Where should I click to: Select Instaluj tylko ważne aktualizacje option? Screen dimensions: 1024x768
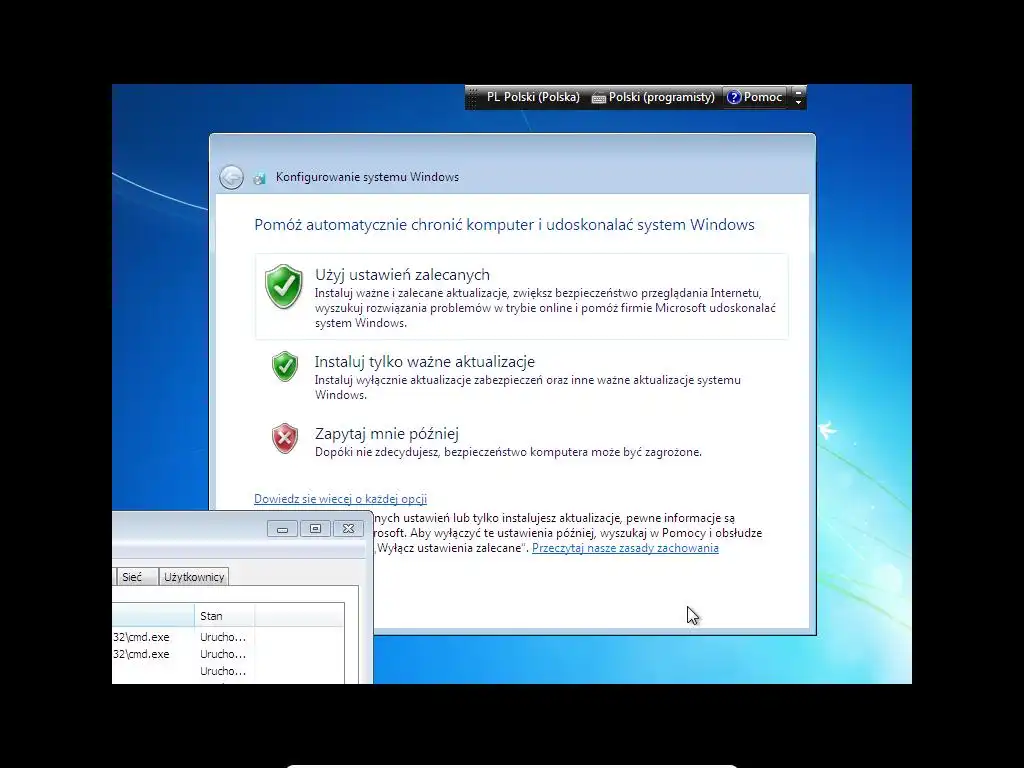click(x=521, y=377)
